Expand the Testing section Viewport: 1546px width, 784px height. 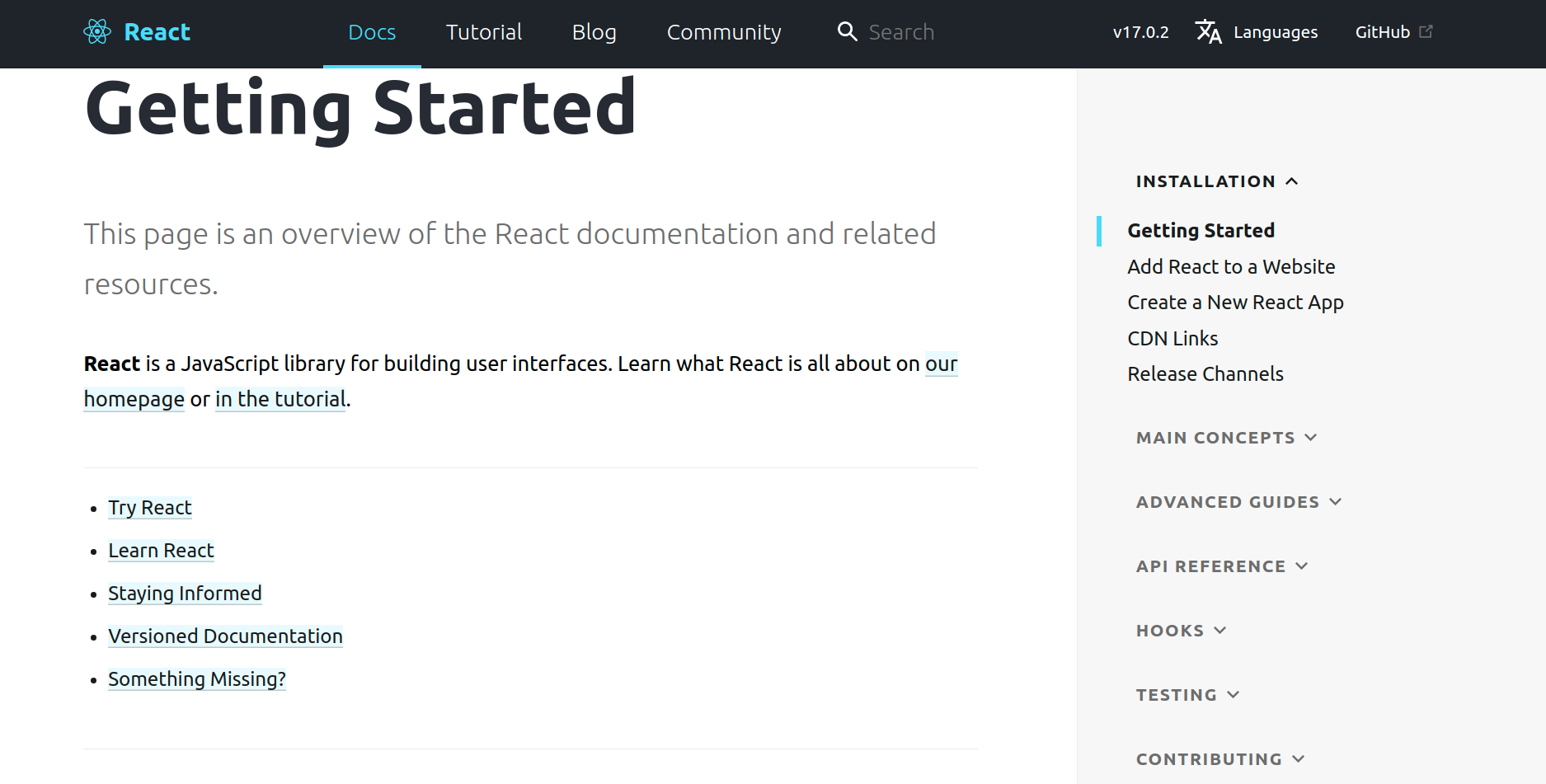(1187, 695)
